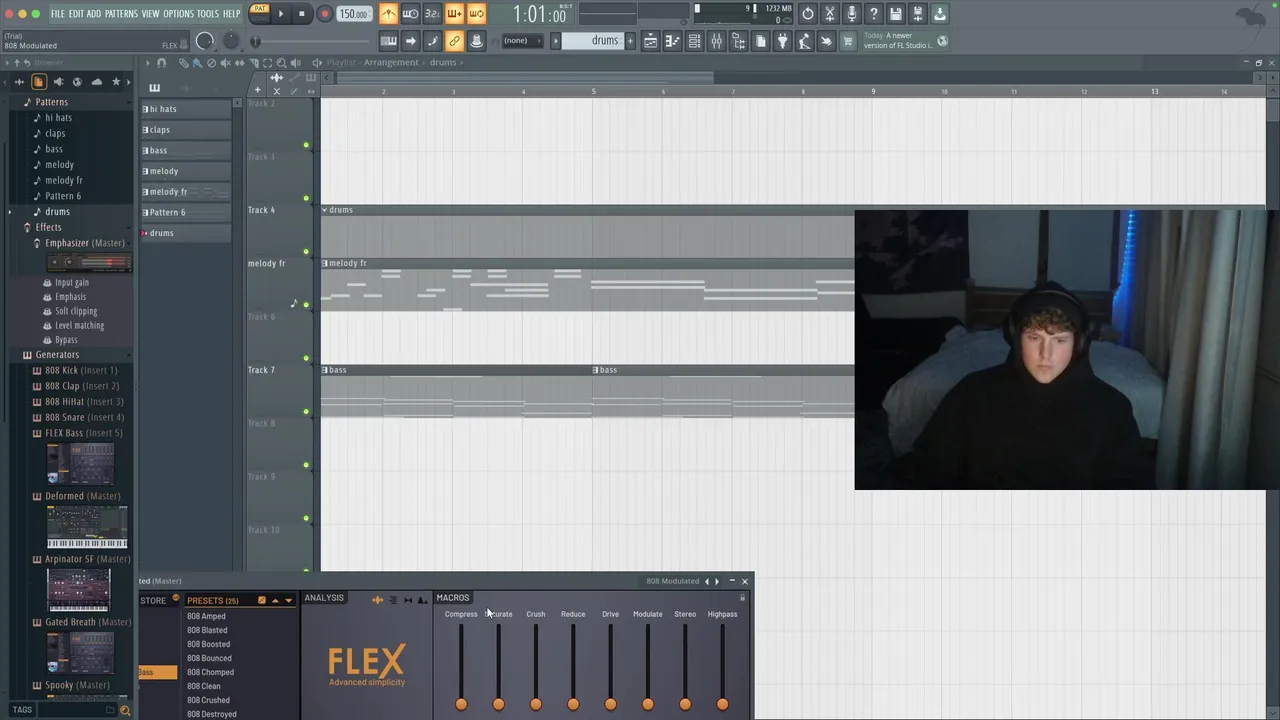
Task: Stop playback with the Stop button
Action: [x=302, y=14]
